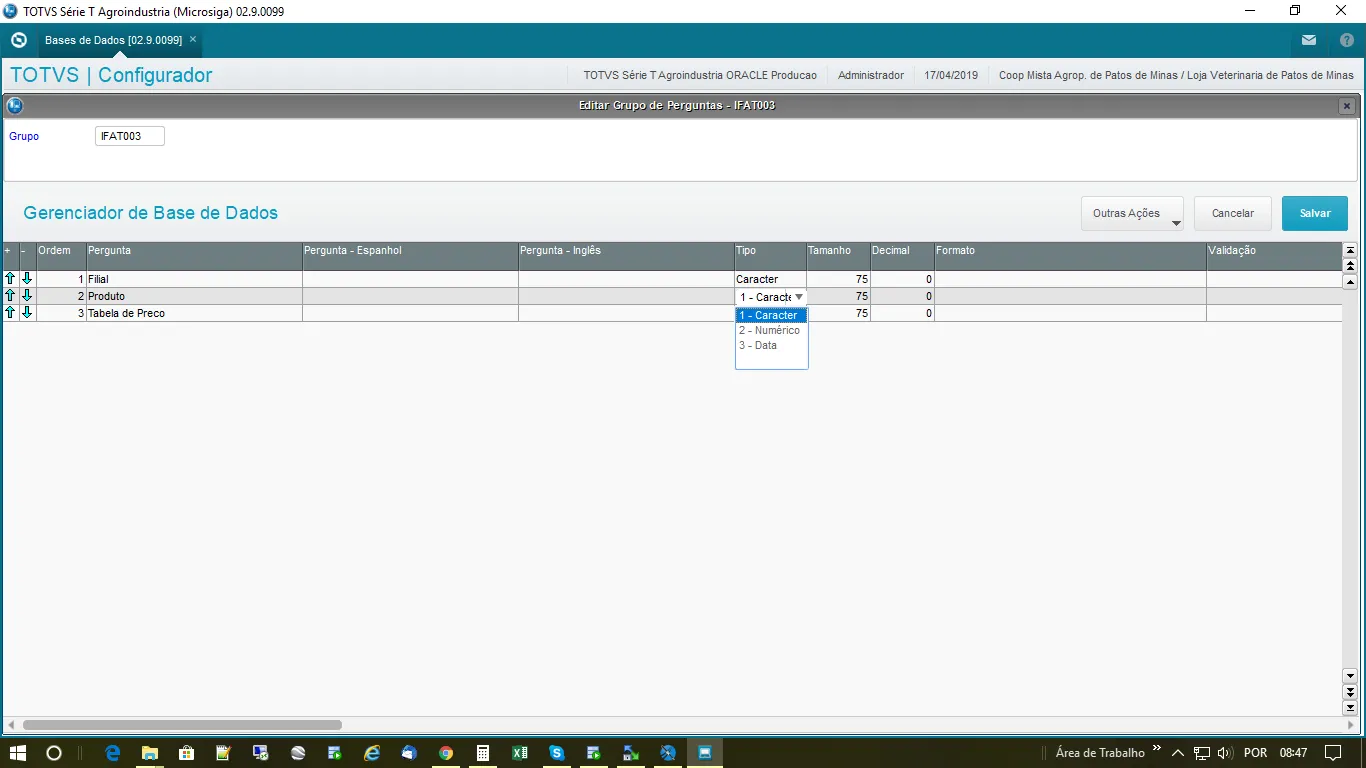Expand the Área de Trabalho toolbar chevron
Image resolution: width=1366 pixels, height=768 pixels.
click(1157, 748)
